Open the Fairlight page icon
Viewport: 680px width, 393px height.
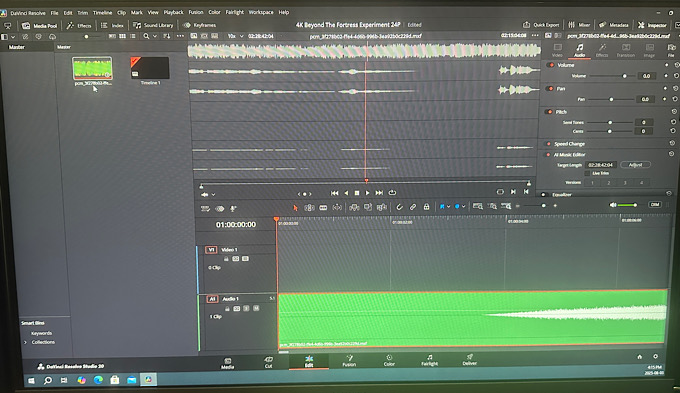[429, 360]
